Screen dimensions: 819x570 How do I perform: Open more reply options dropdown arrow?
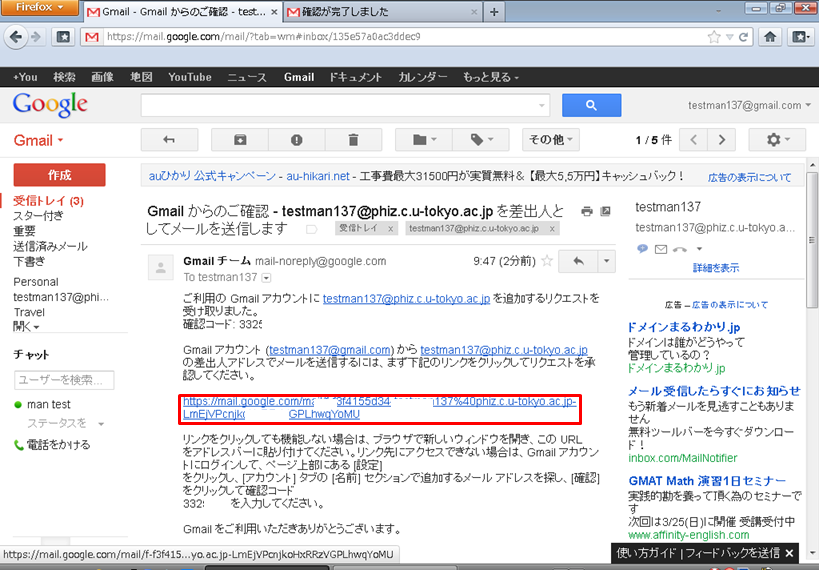point(606,261)
